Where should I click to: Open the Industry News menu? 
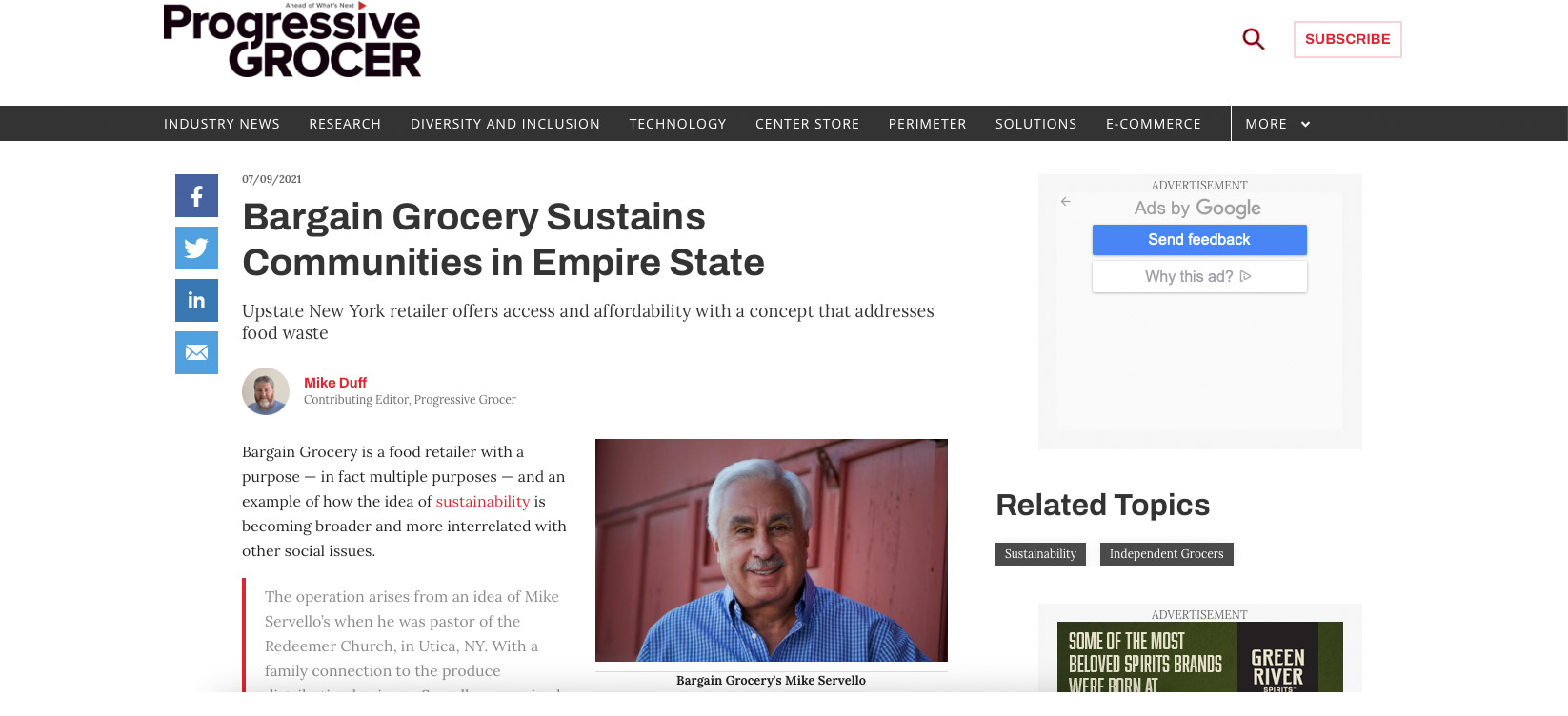[x=222, y=124]
